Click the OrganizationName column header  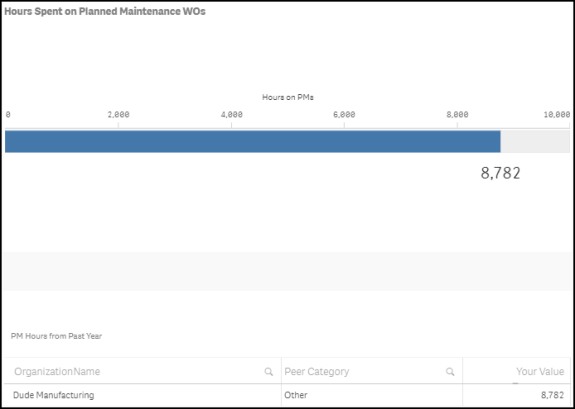coord(57,372)
